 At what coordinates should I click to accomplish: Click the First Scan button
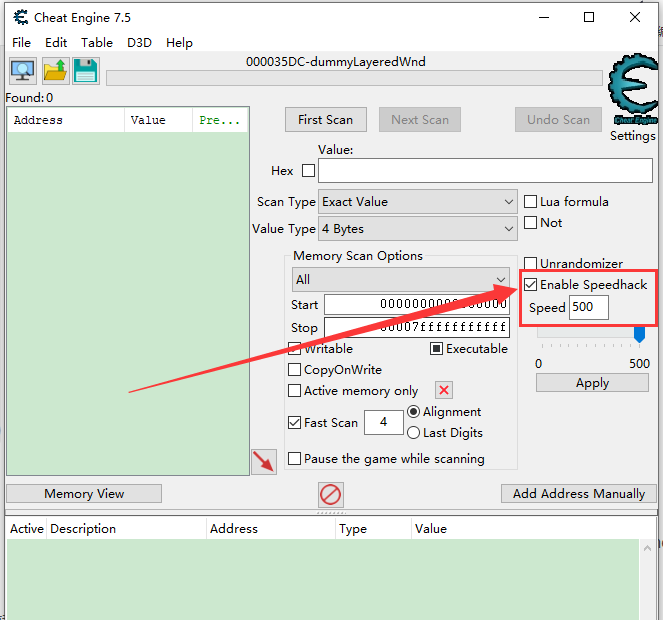point(325,120)
